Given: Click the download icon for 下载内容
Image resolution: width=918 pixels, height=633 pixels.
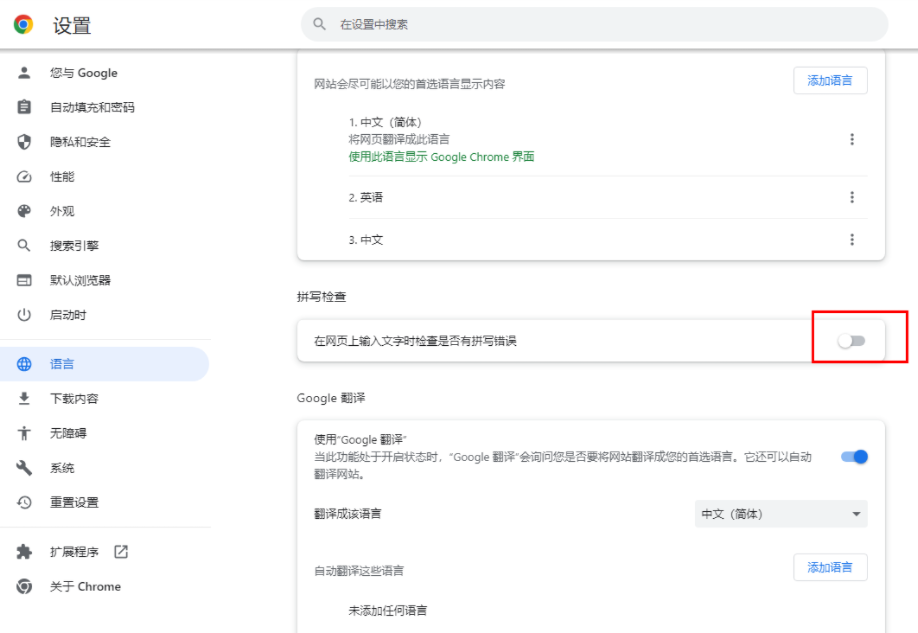Looking at the screenshot, I should 24,398.
